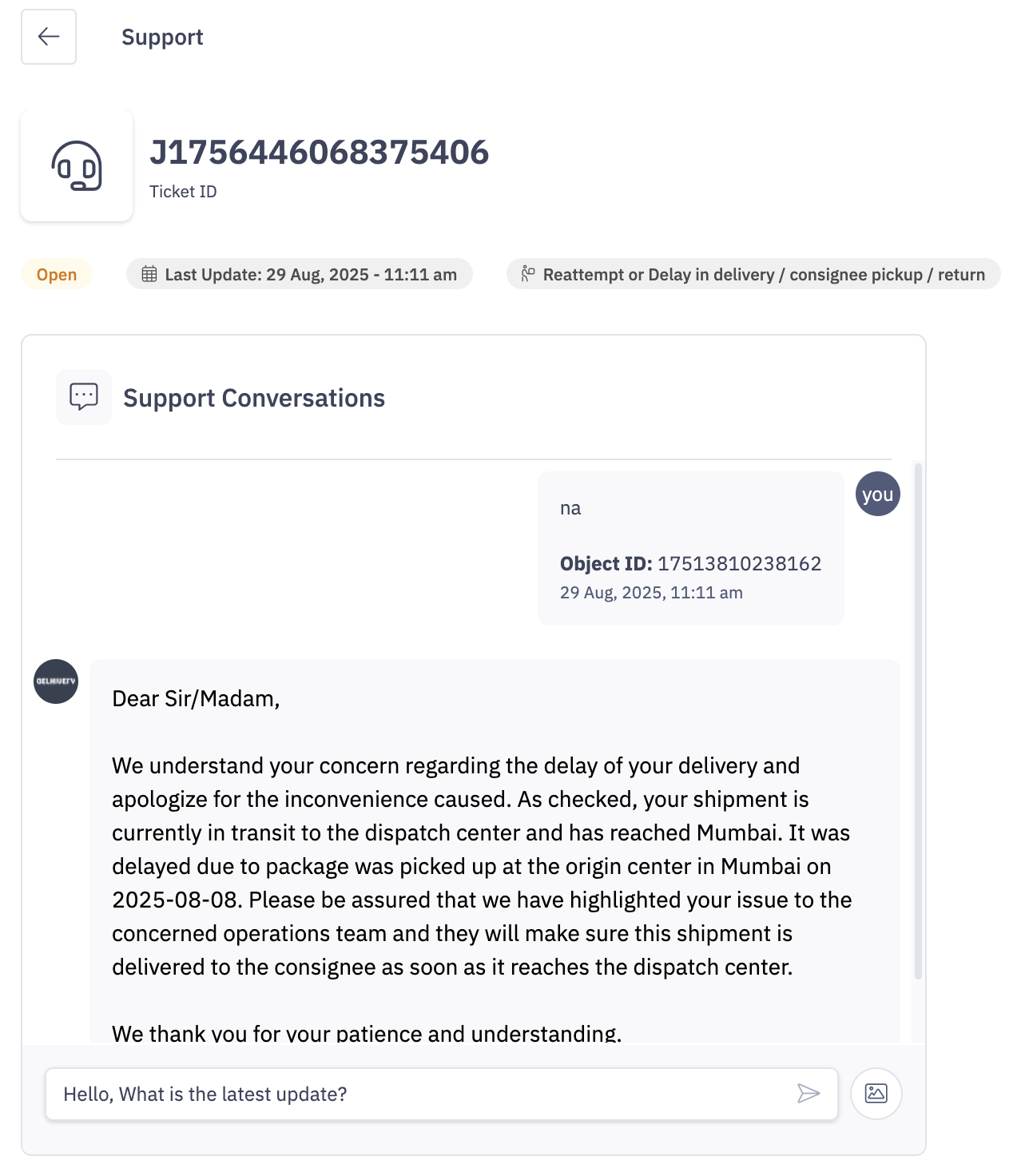Click the Support page title
The width and height of the screenshot is (1029, 1176).
[x=162, y=37]
